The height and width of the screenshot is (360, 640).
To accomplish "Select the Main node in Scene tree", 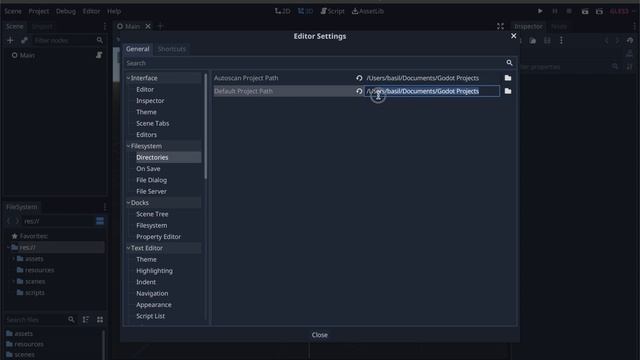I will tap(27, 55).
